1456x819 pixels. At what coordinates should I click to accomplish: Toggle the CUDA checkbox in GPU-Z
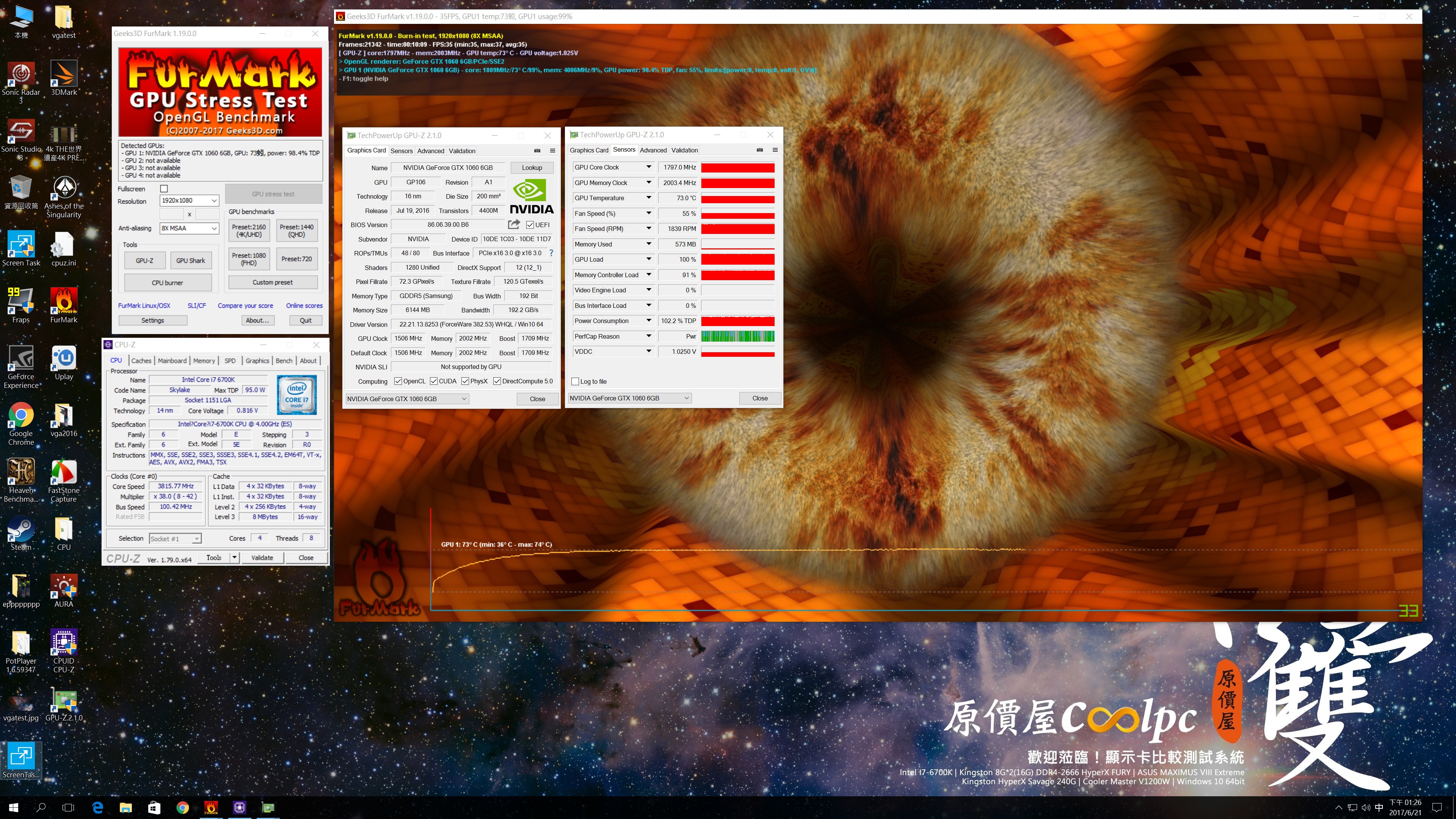coord(433,381)
